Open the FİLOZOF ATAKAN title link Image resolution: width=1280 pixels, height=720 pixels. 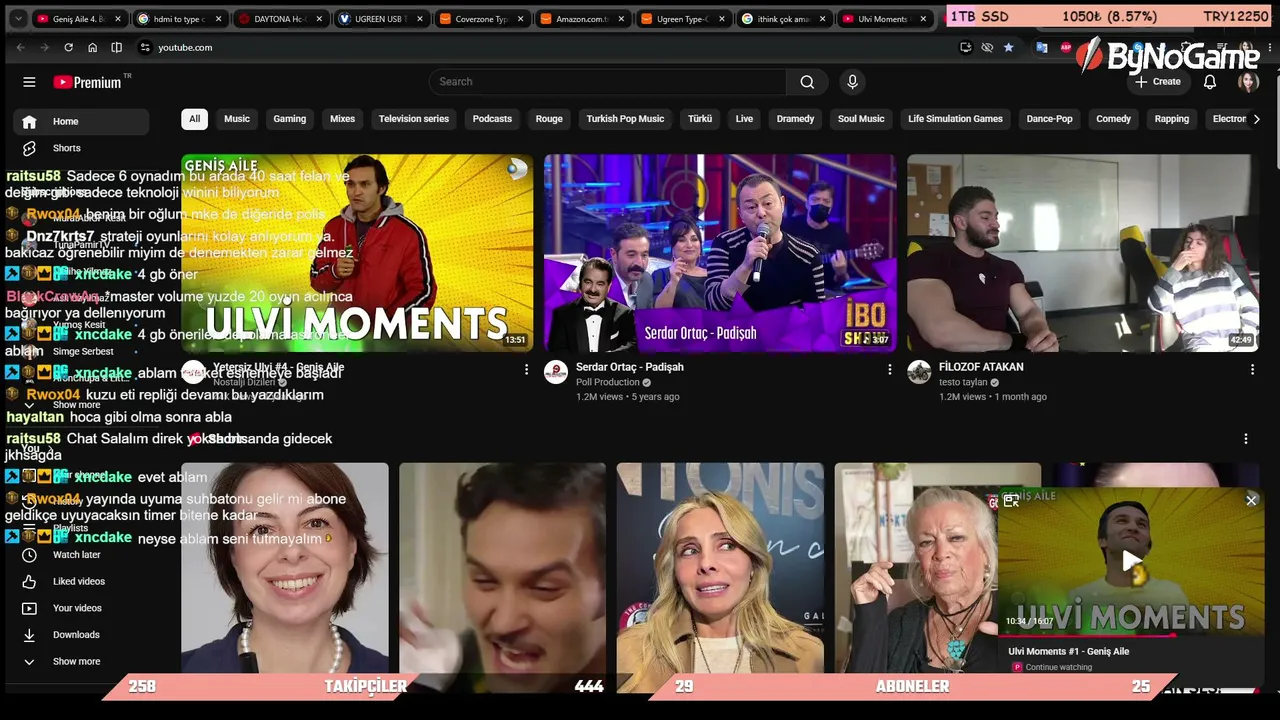point(981,367)
